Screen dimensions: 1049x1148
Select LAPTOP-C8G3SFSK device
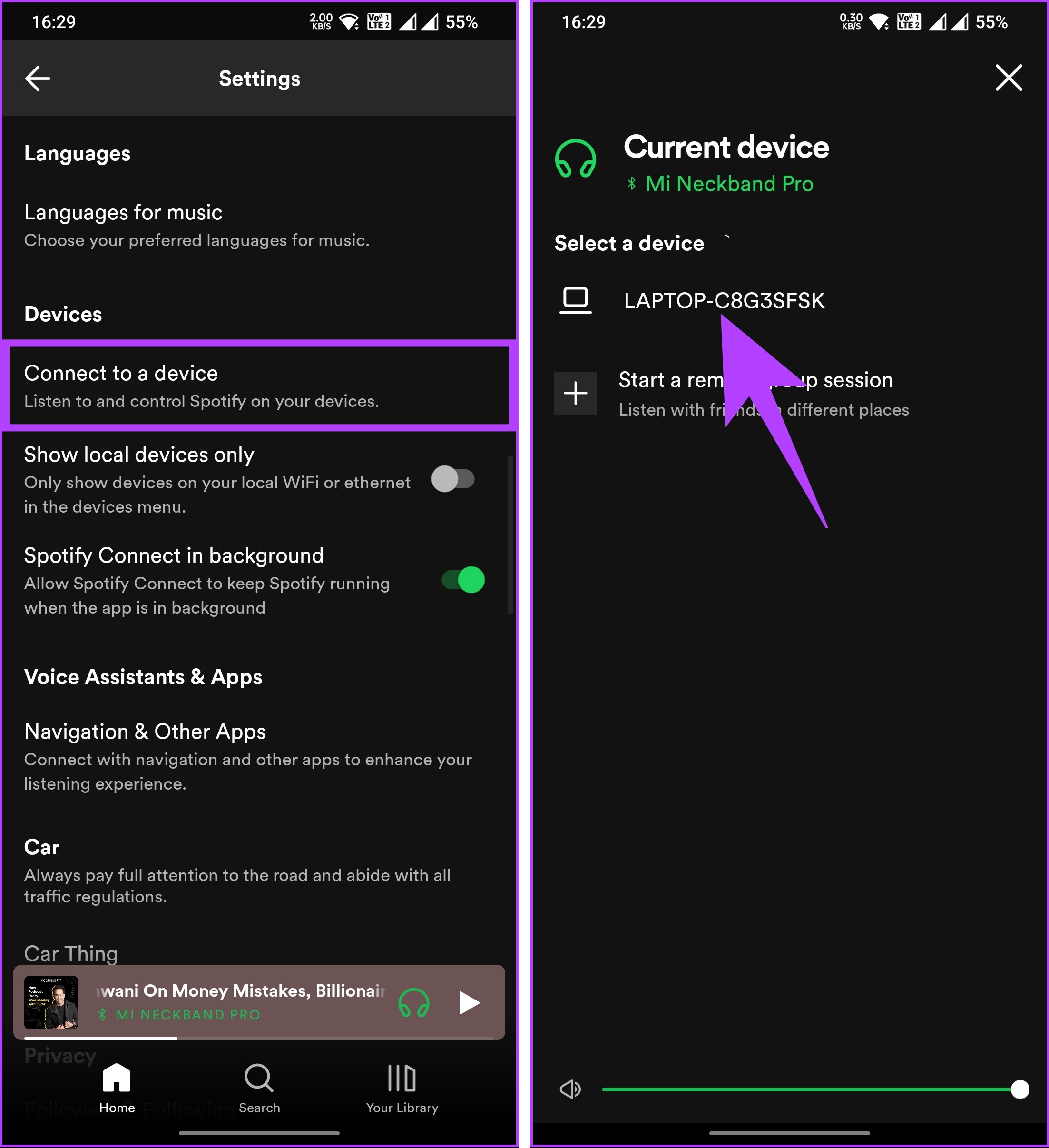pos(724,300)
